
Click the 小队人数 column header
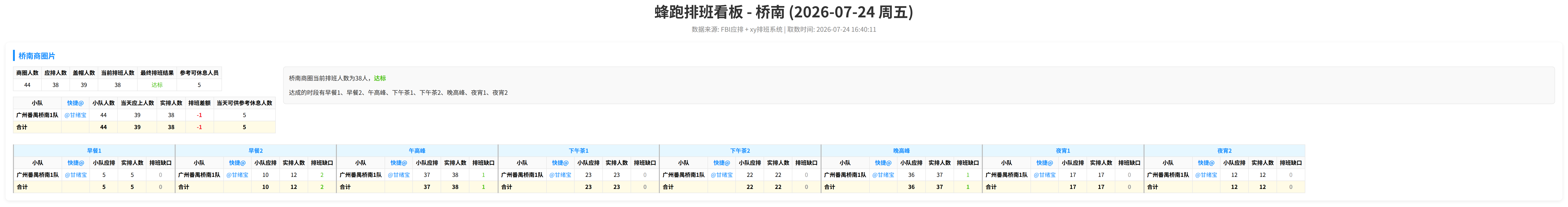[104, 103]
